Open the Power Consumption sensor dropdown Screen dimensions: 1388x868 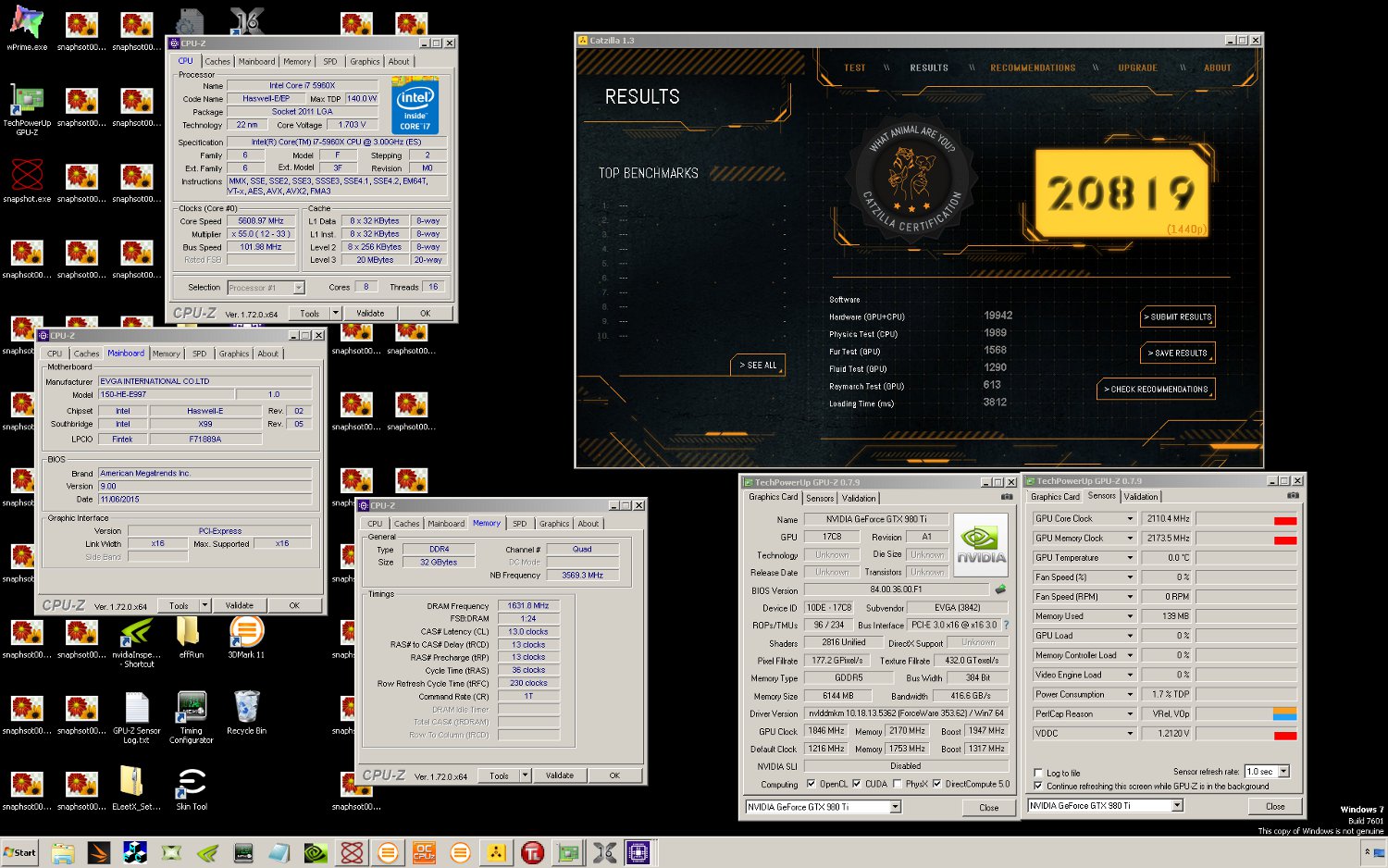pyautogui.click(x=1130, y=695)
